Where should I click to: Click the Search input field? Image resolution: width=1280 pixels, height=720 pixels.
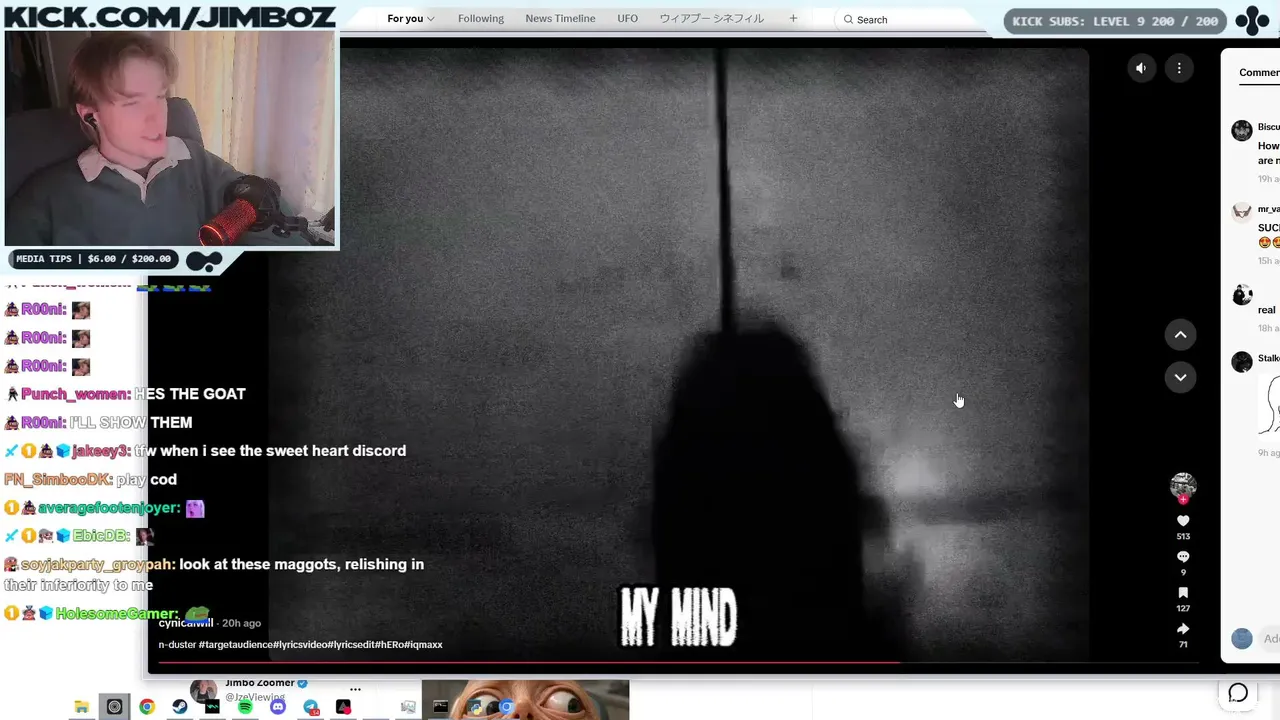(910, 19)
